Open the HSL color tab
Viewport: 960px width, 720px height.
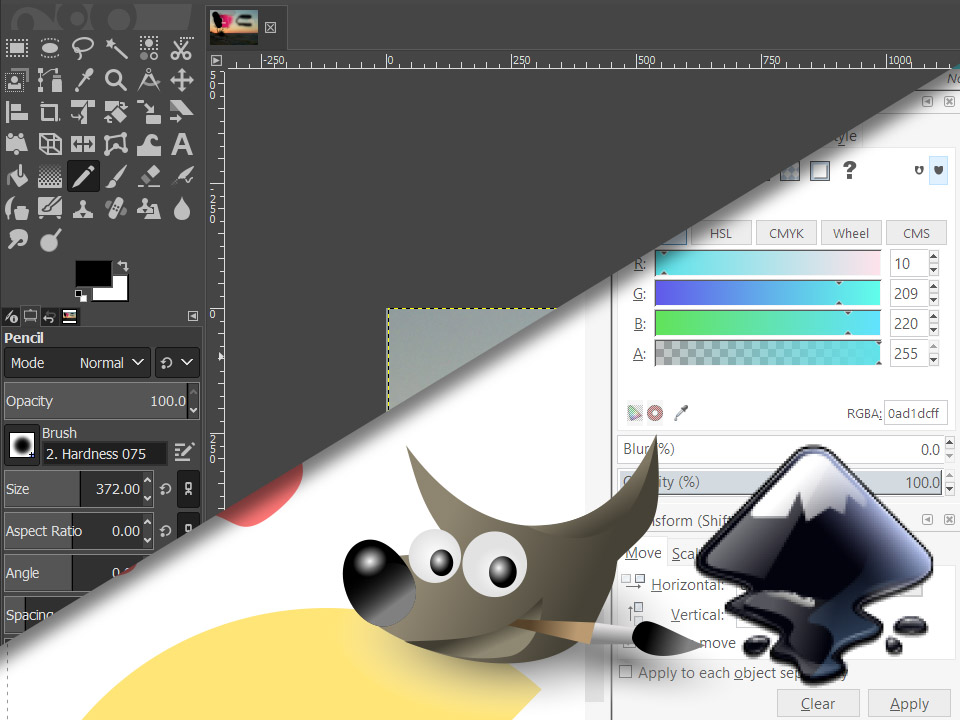(x=721, y=233)
